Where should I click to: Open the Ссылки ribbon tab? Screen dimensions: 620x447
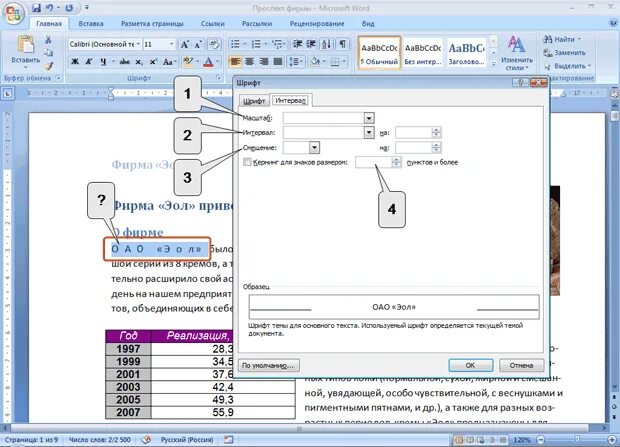(213, 23)
